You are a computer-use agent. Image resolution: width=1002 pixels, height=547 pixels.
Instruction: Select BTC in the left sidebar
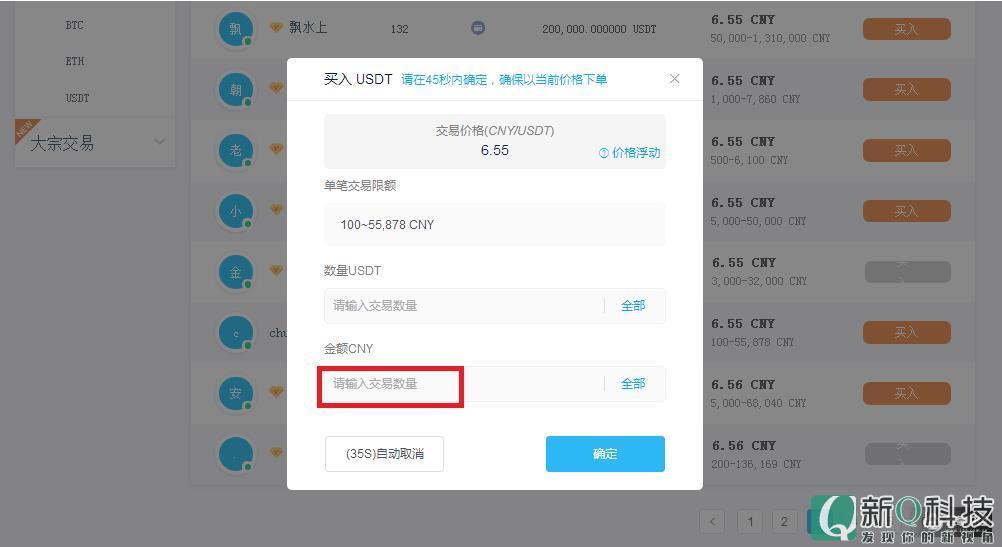click(x=75, y=26)
